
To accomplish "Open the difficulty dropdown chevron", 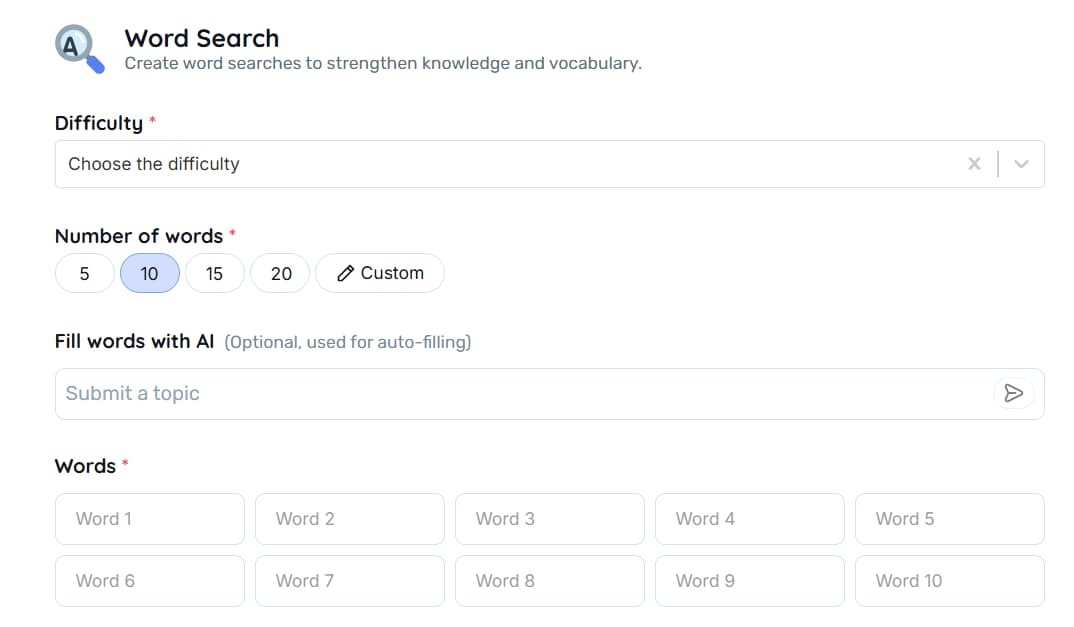I will tap(1020, 163).
